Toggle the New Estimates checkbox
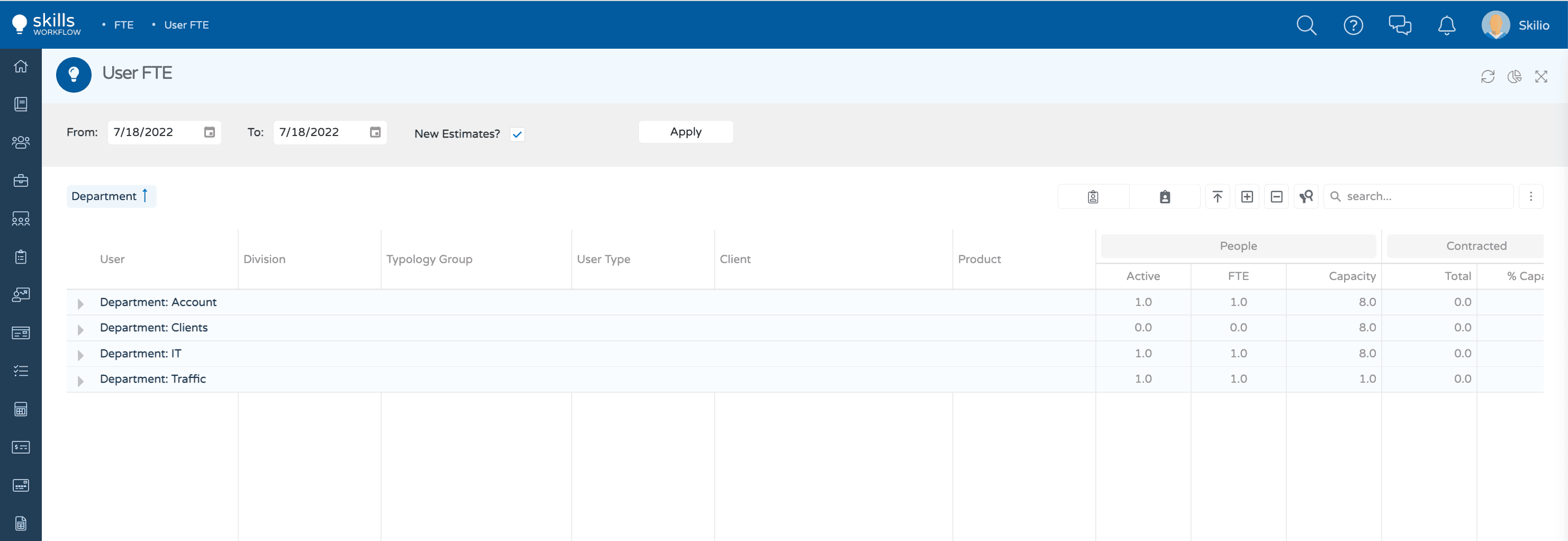The image size is (1568, 541). (x=517, y=134)
